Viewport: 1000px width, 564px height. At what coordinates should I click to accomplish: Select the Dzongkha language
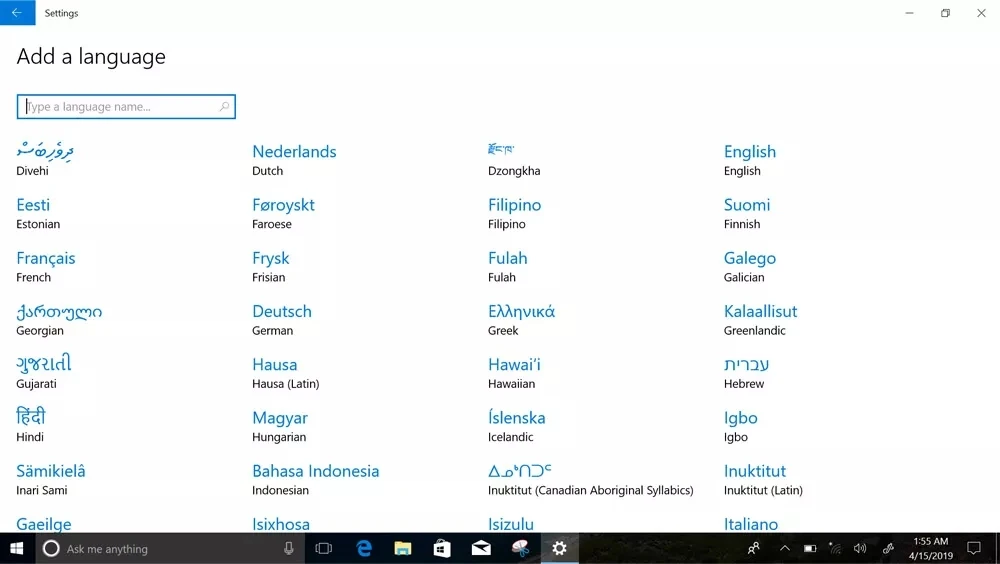[514, 160]
